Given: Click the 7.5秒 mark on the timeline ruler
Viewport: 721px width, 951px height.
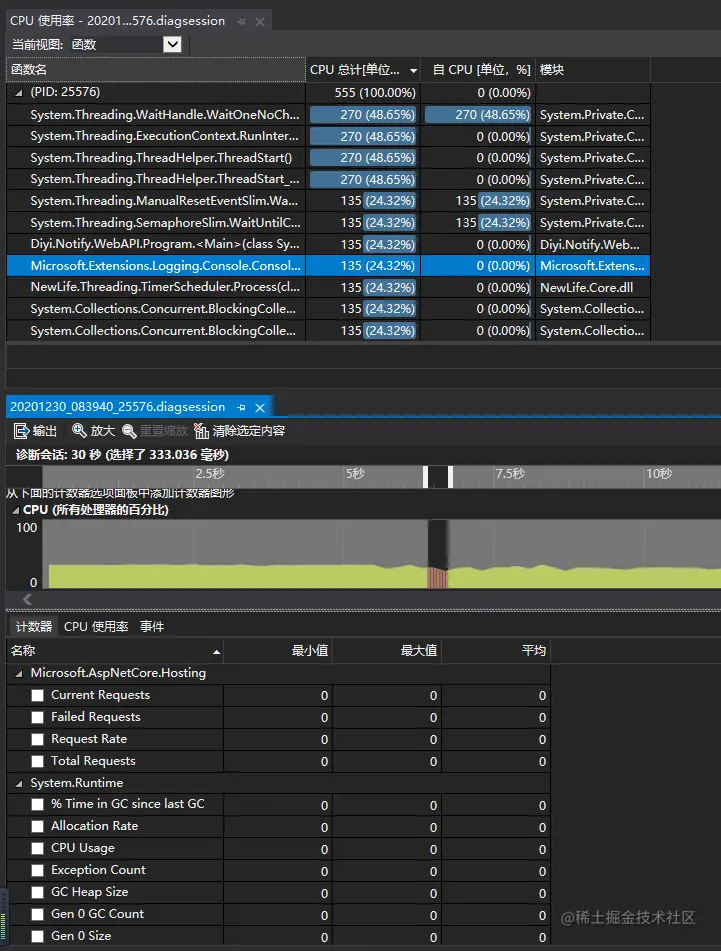Looking at the screenshot, I should pos(509,474).
